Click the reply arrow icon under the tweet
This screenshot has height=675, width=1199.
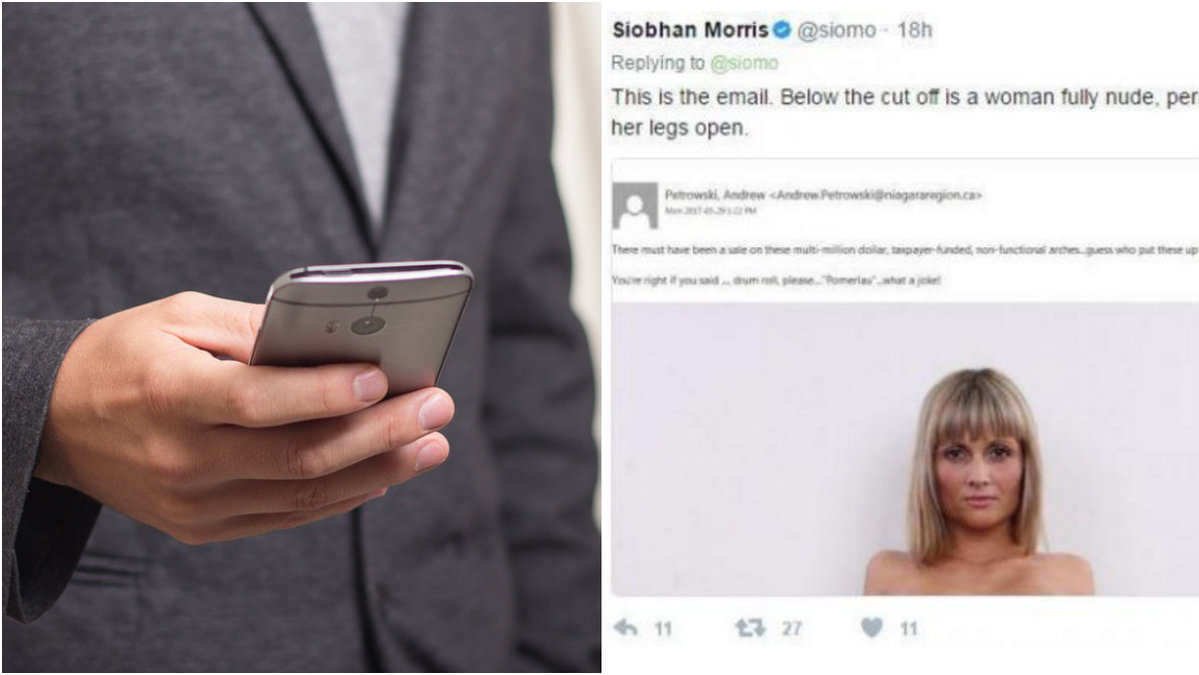625,628
